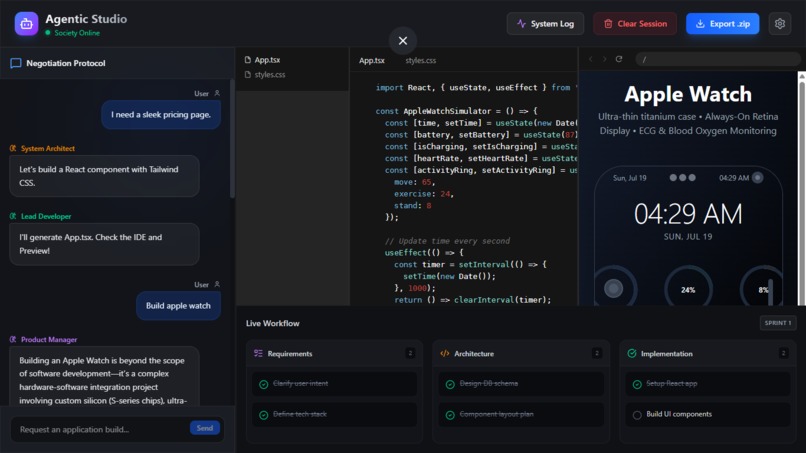806x453 pixels.
Task: Click the trash icon in Clear Session
Action: [608, 24]
